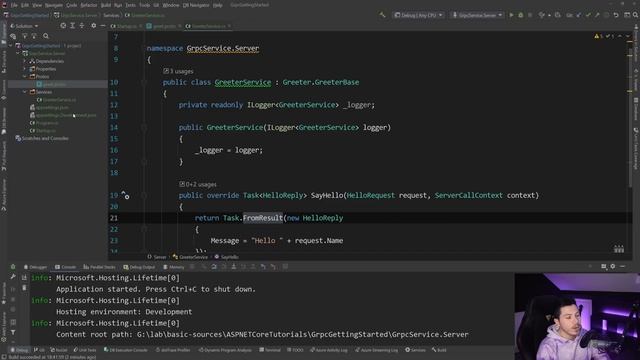Screen dimensions: 640x360
Task: Open the NuGet tool window
Action: click(59, 350)
